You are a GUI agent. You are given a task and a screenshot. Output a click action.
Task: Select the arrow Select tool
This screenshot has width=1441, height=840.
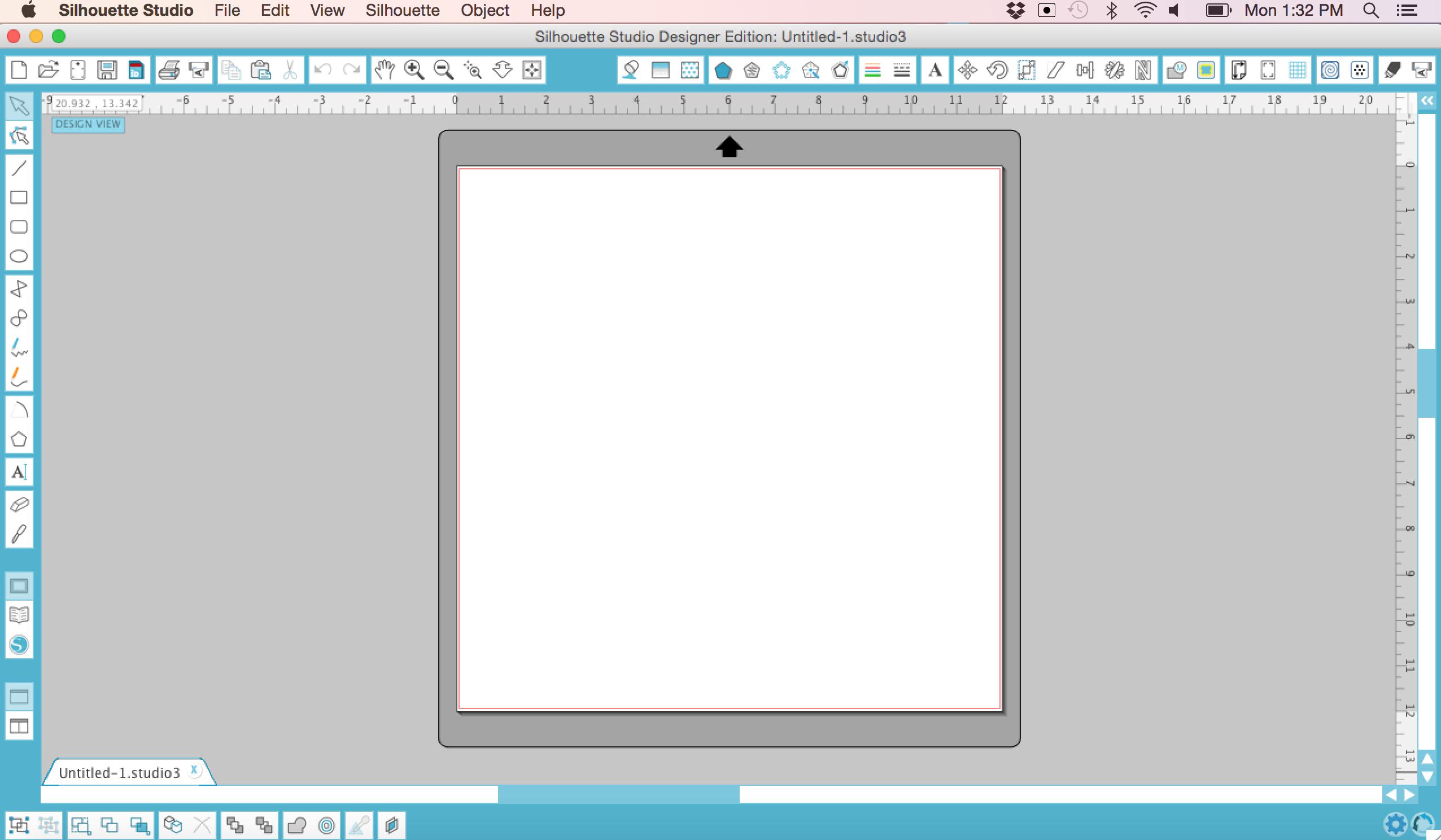(19, 106)
